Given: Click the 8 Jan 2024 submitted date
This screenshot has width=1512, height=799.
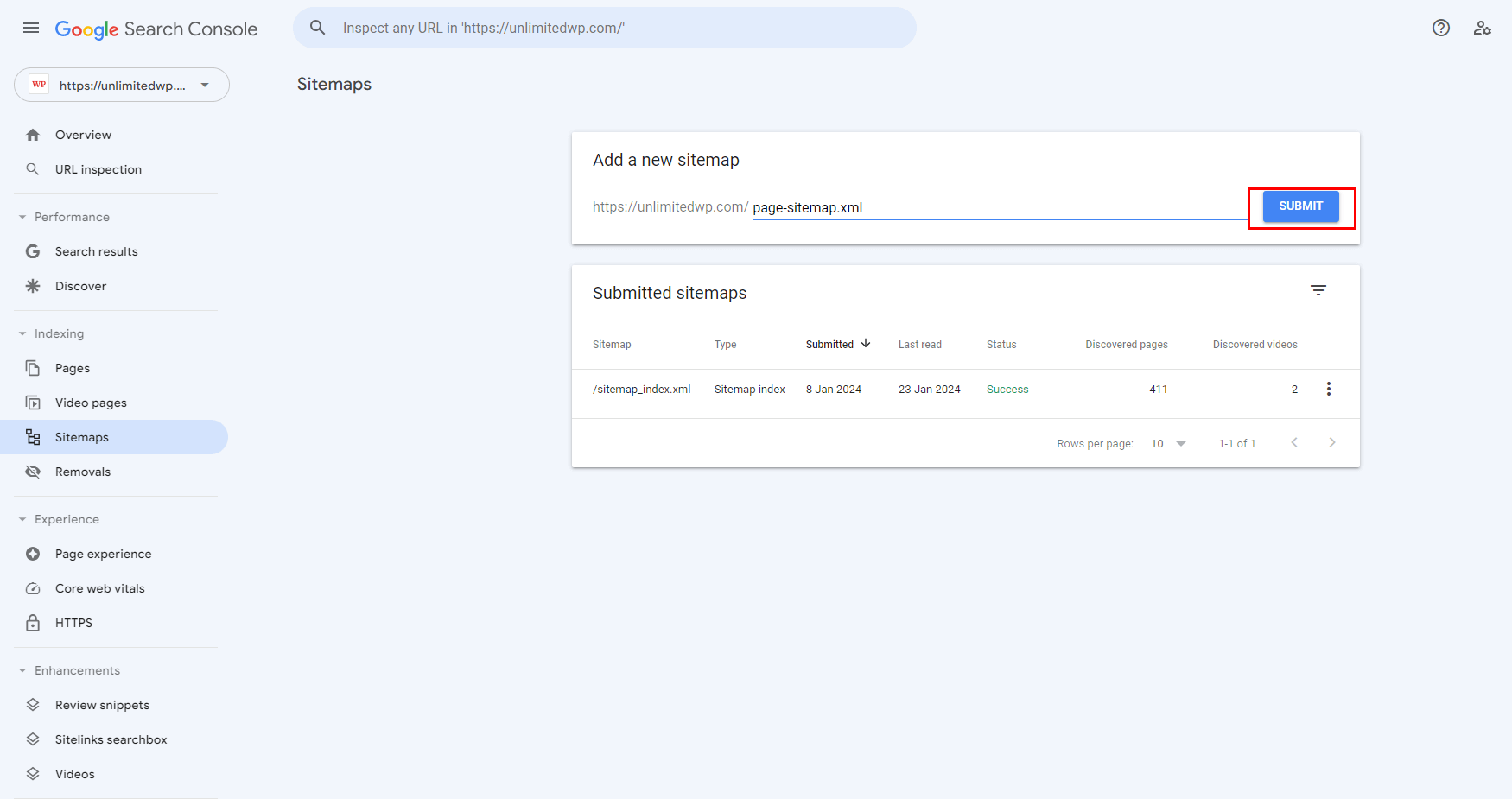Looking at the screenshot, I should click(834, 390).
